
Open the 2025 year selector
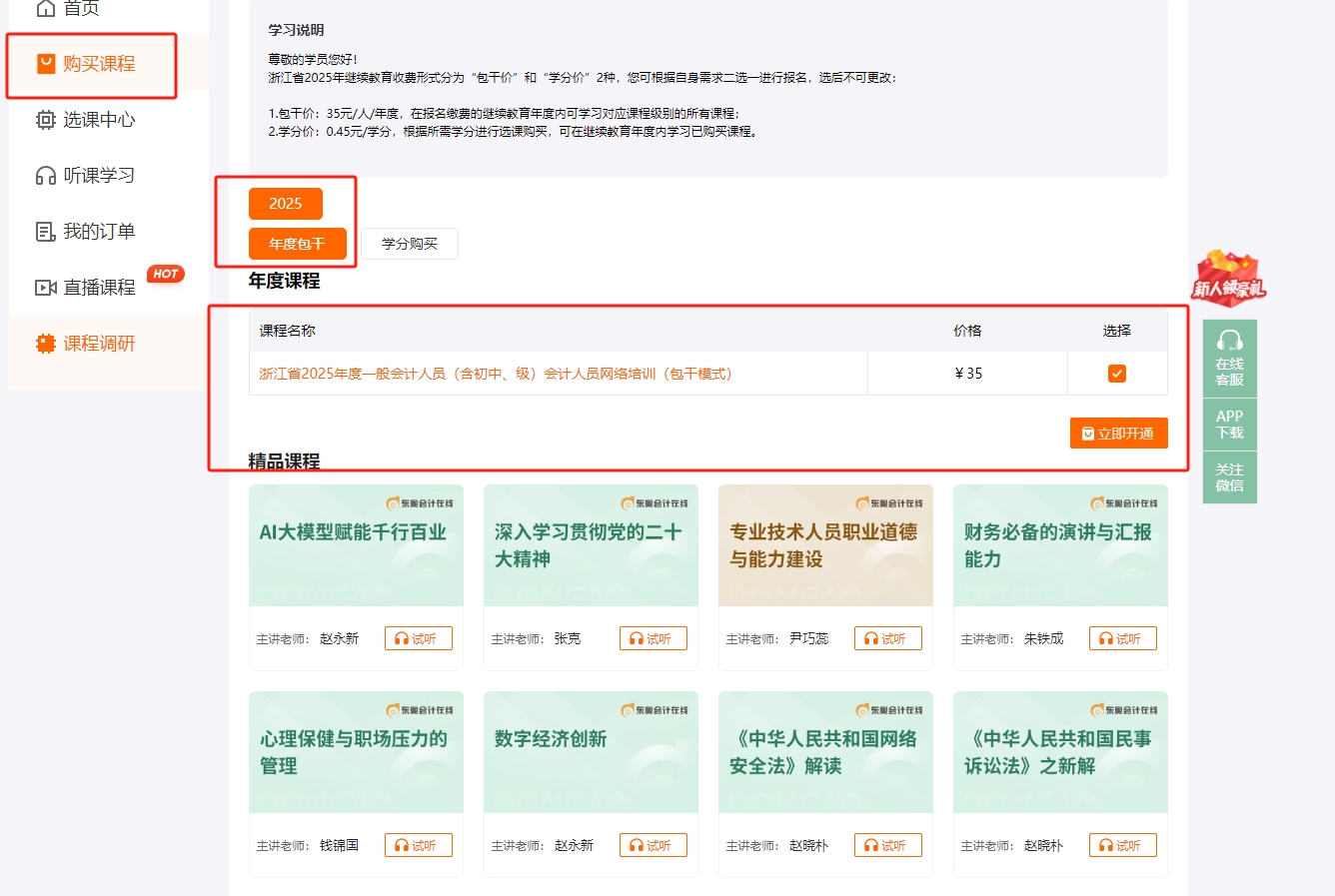pyautogui.click(x=286, y=203)
